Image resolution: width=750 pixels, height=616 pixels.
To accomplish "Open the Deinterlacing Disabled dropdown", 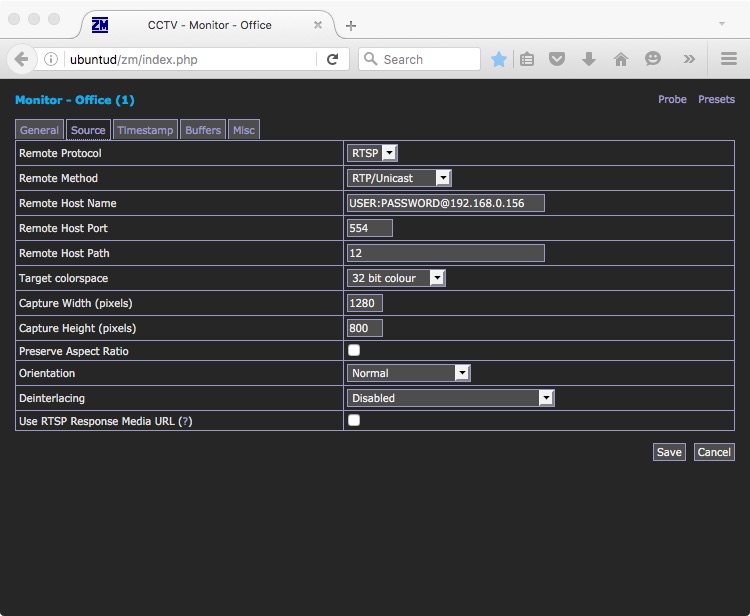I will tap(451, 398).
